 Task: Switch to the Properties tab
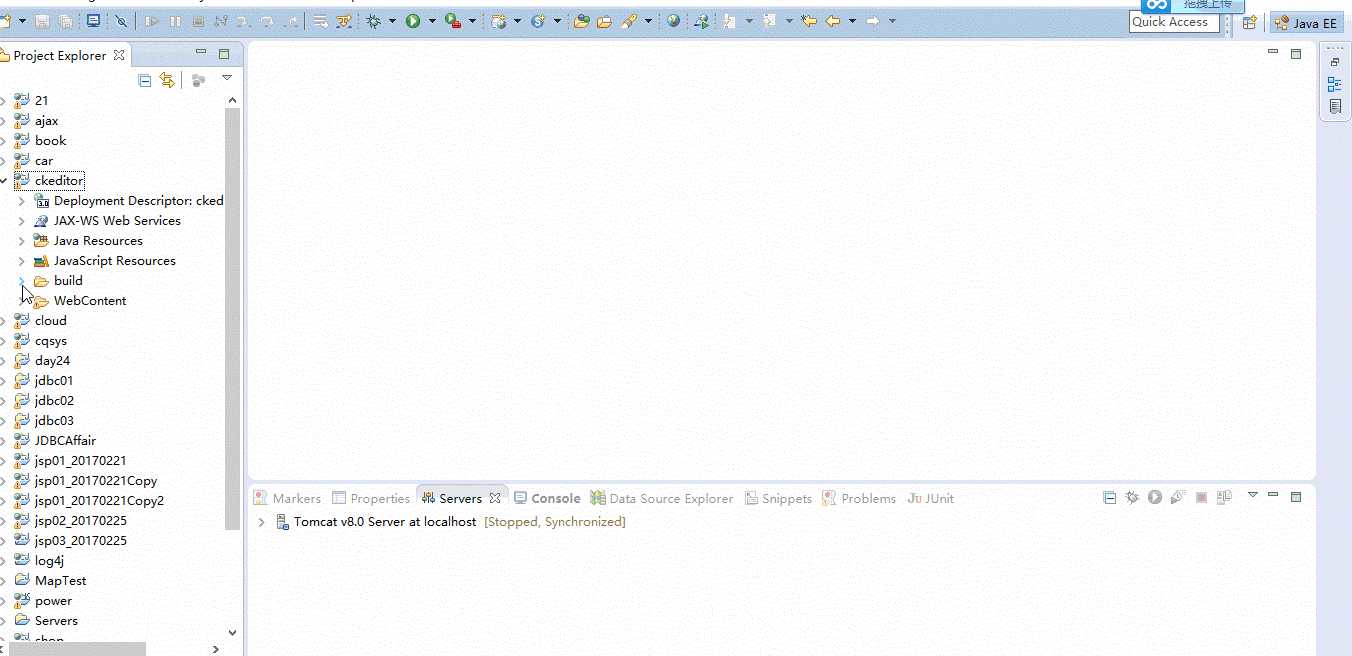(371, 498)
